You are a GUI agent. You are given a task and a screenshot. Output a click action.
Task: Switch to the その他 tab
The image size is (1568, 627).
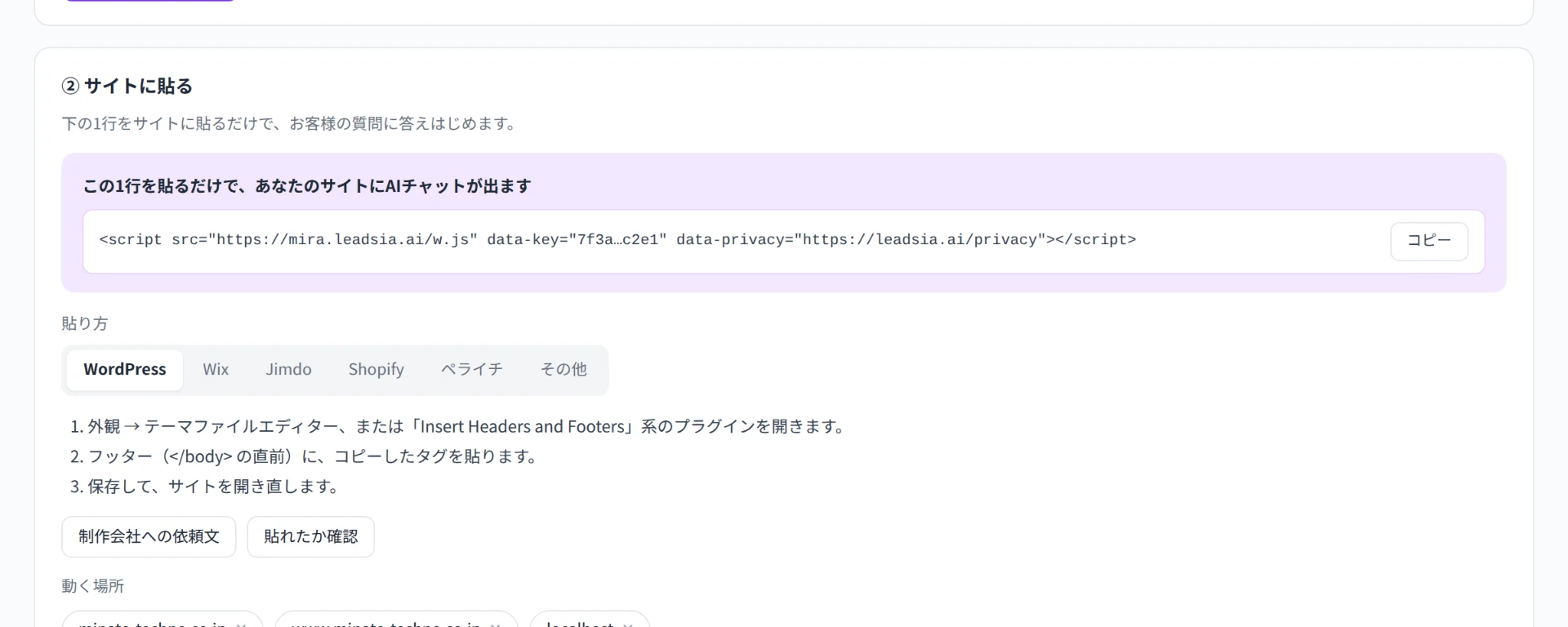coord(563,370)
